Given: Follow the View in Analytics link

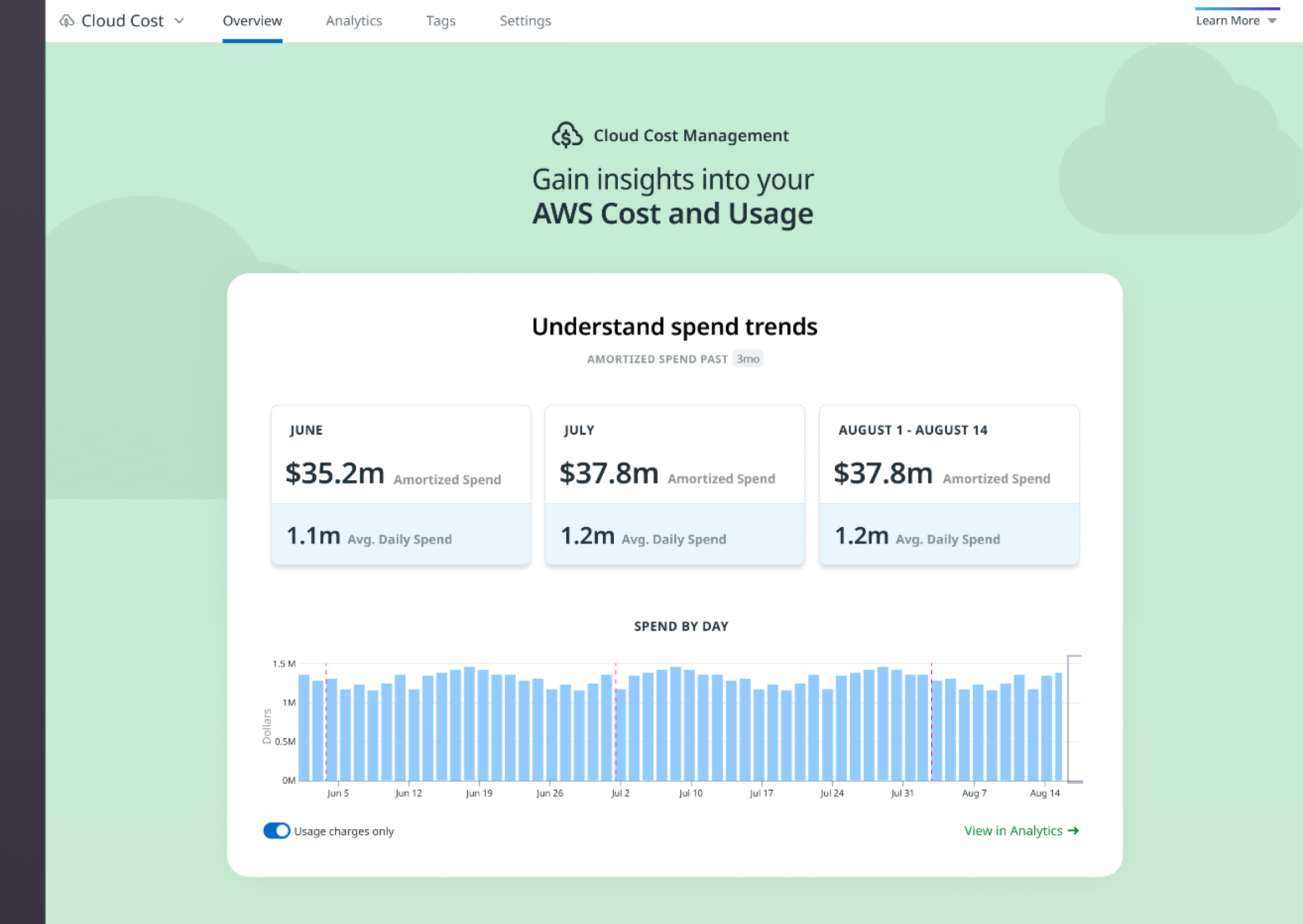Looking at the screenshot, I should 1013,831.
